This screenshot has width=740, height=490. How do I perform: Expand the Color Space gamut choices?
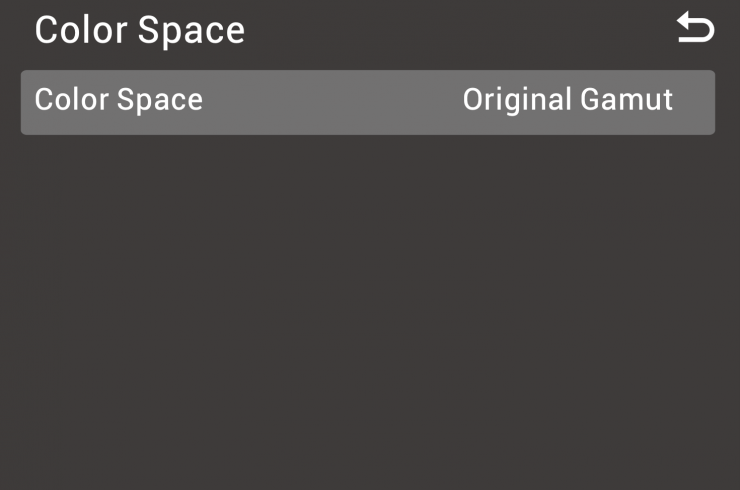click(x=567, y=100)
